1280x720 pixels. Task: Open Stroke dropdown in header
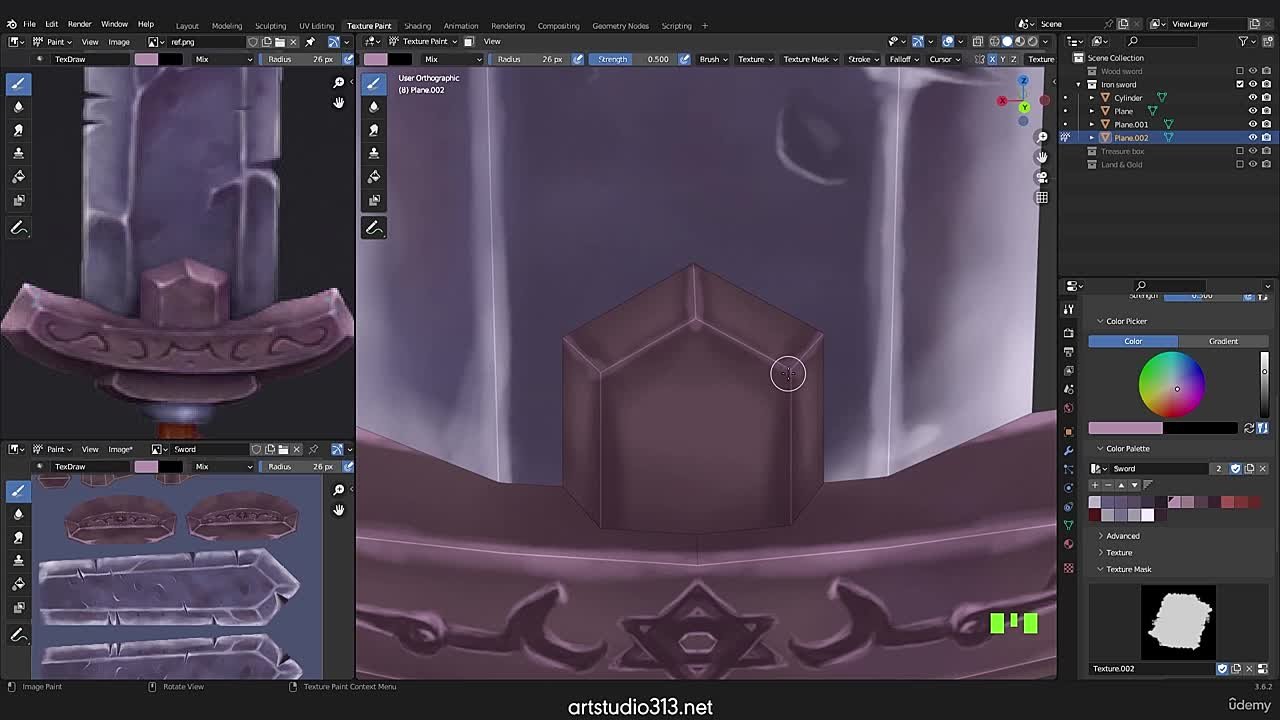coord(861,59)
